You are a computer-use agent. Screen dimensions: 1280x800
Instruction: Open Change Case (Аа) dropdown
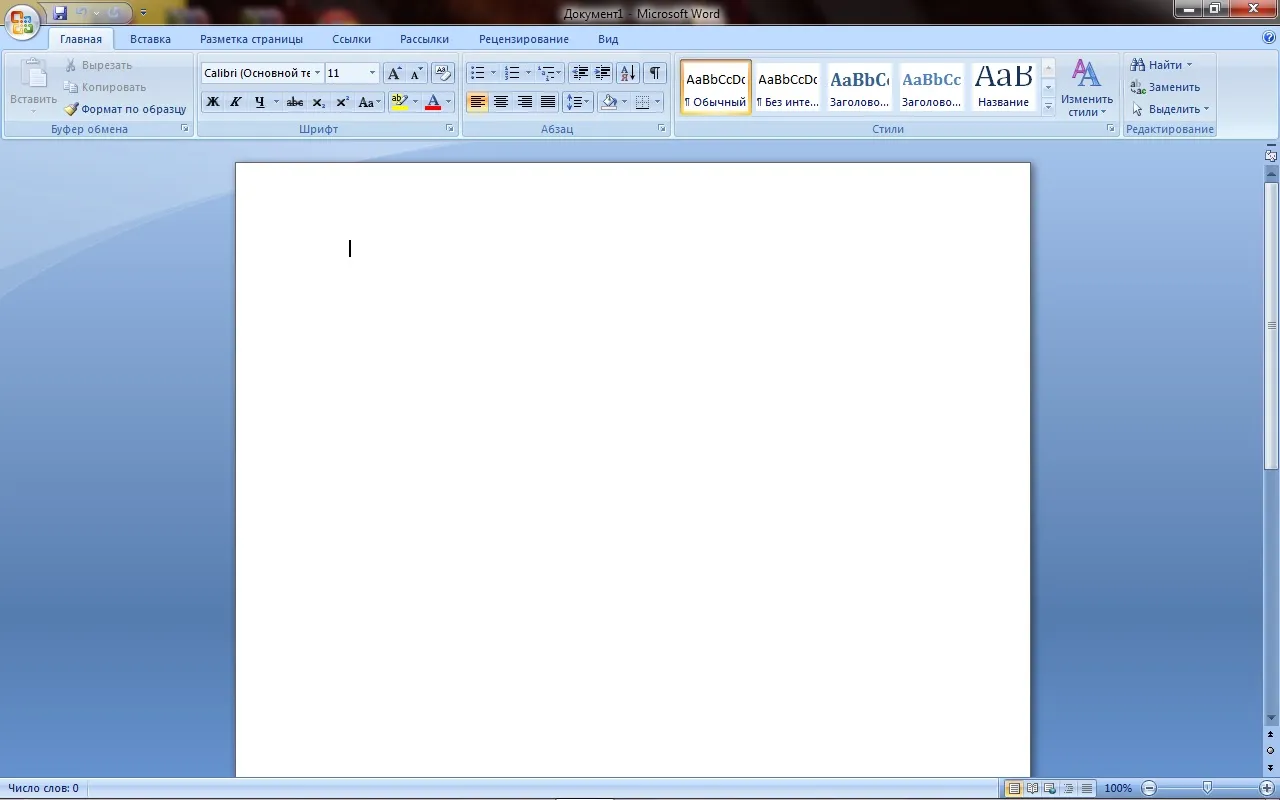tap(370, 102)
